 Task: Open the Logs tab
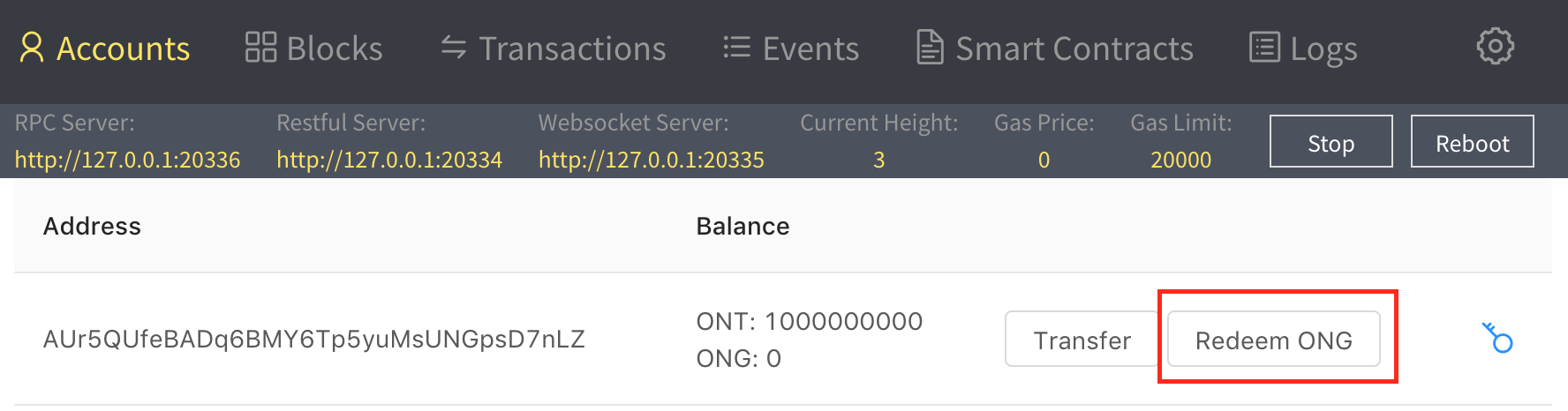[x=1323, y=49]
